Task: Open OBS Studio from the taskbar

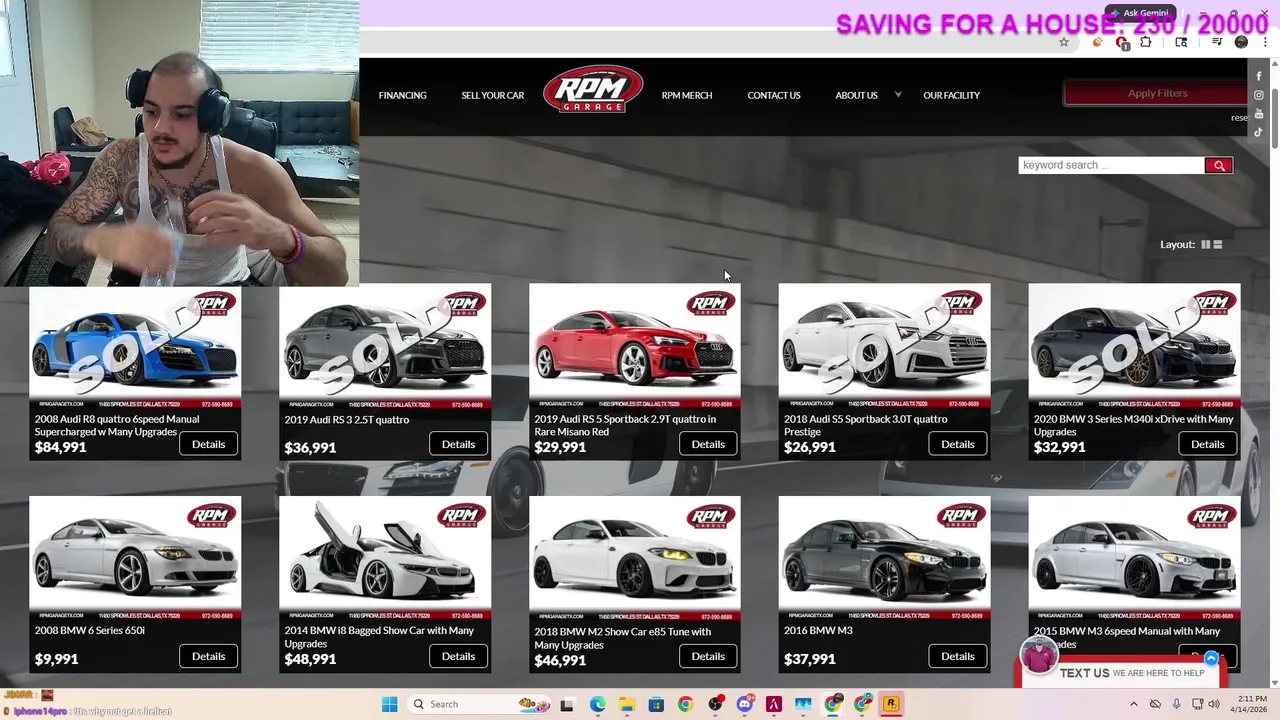Action: 715,704
